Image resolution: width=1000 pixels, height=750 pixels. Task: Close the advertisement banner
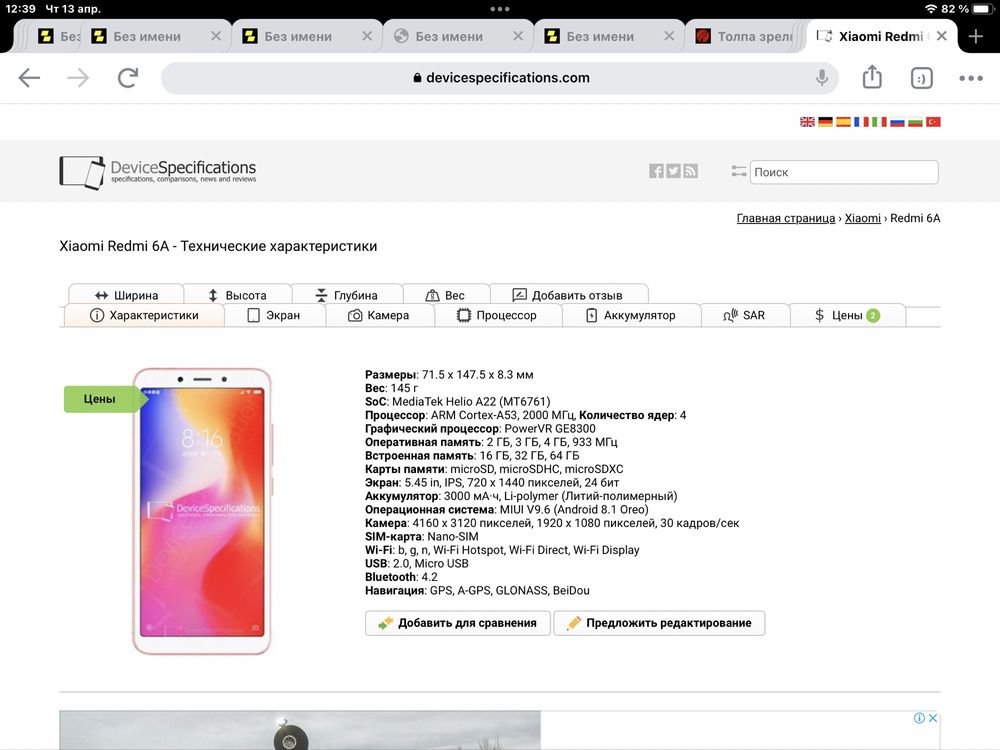[x=932, y=718]
